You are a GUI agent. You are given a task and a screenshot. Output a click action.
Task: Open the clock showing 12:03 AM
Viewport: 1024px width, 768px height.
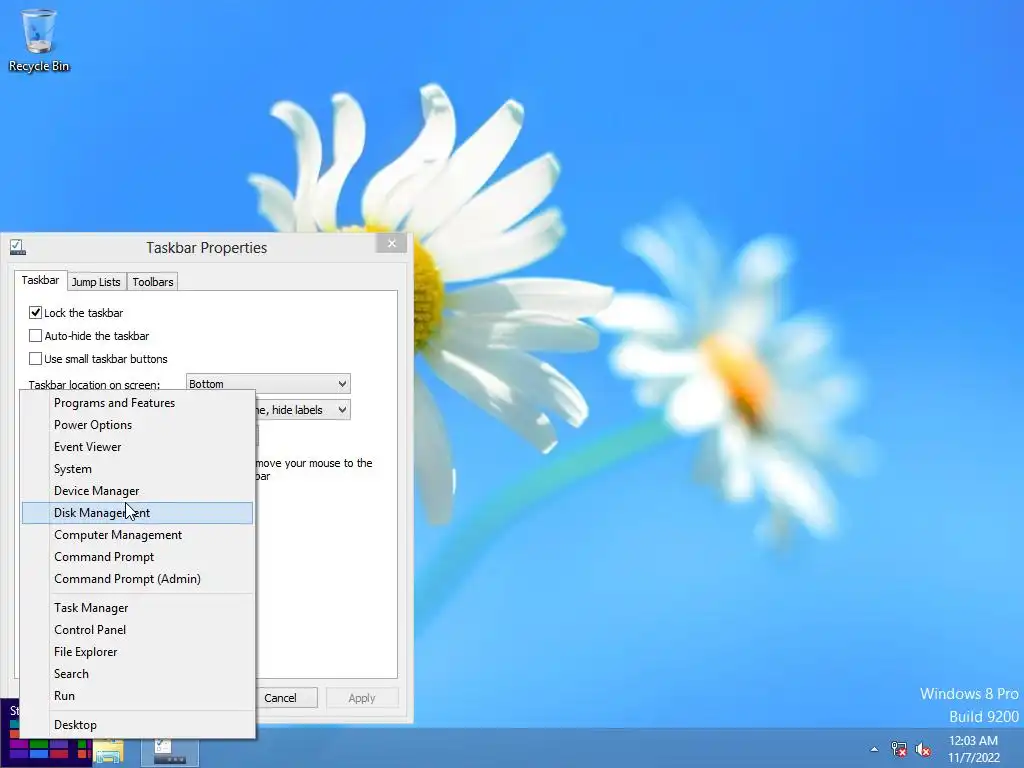tap(973, 749)
